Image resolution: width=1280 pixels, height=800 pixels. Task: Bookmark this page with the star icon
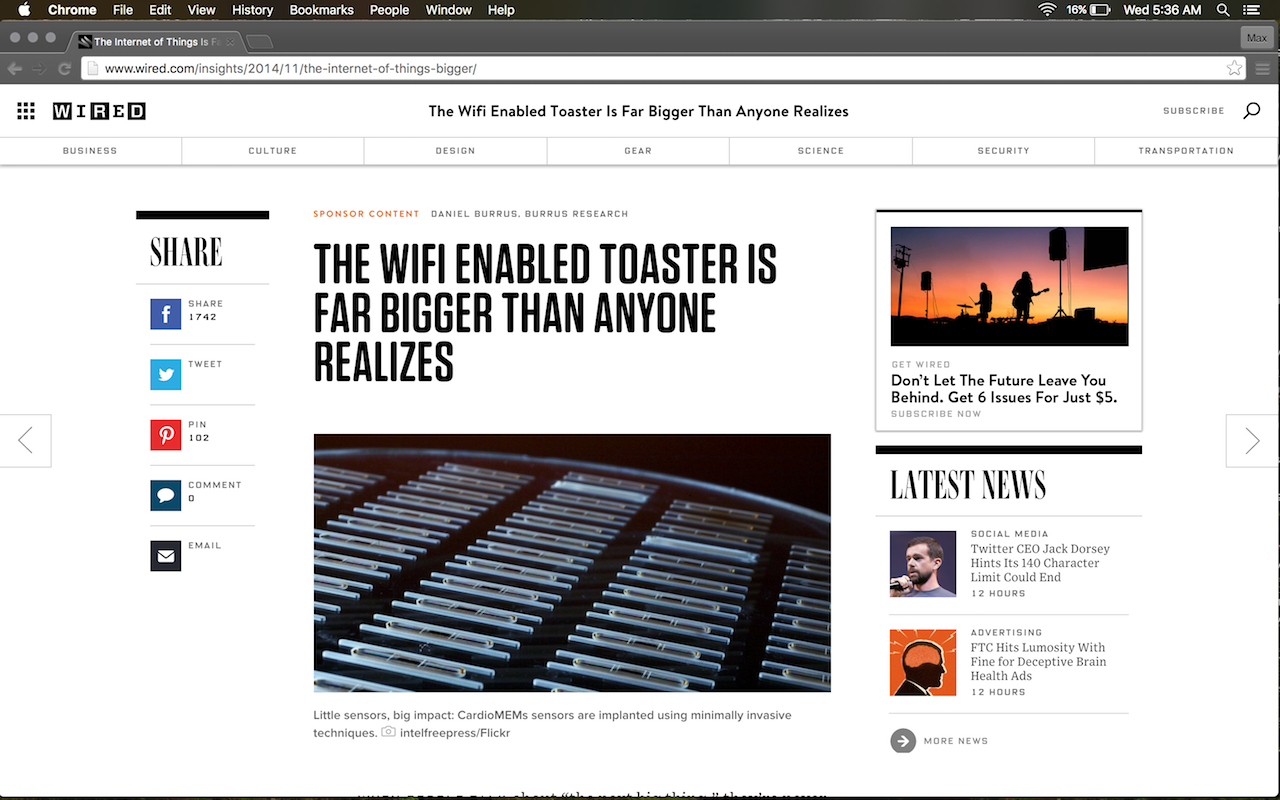1234,69
